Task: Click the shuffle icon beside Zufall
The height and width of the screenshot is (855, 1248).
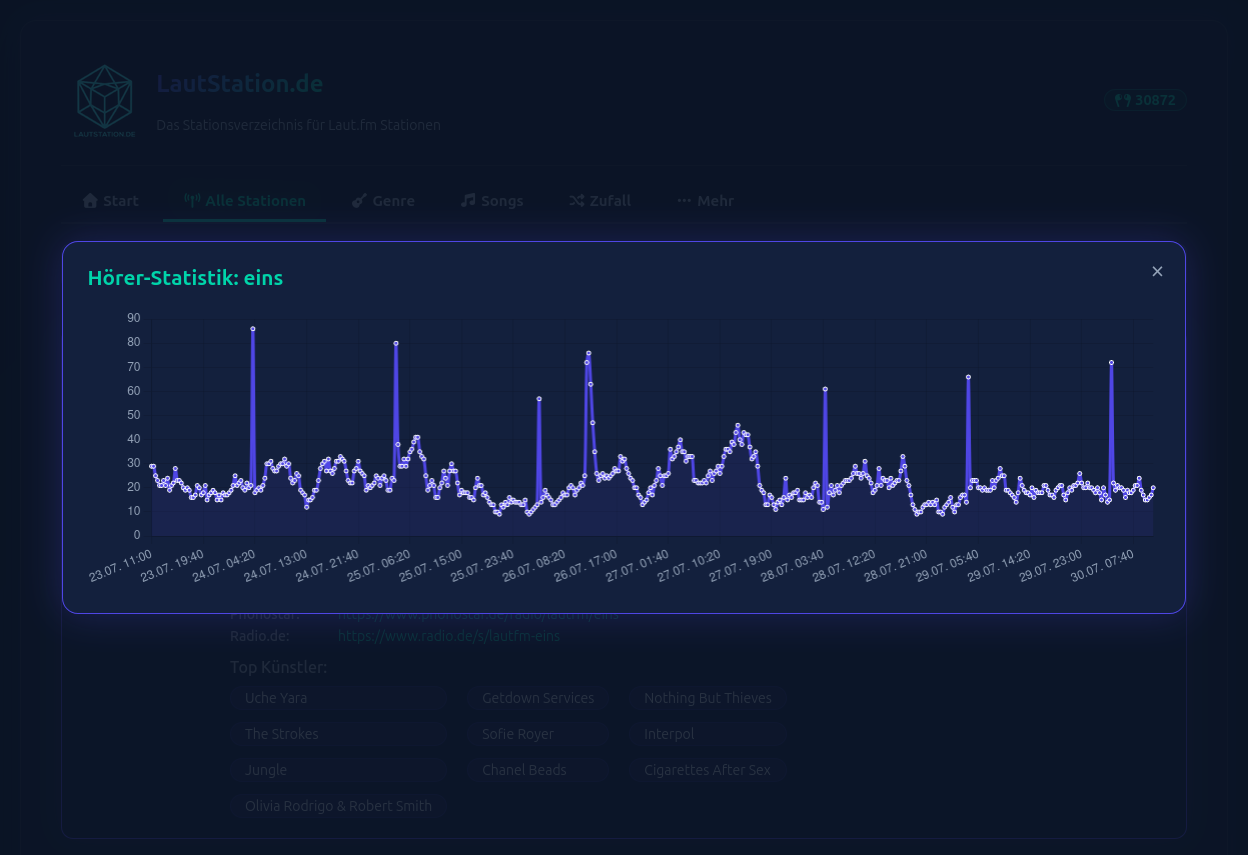Action: click(577, 200)
